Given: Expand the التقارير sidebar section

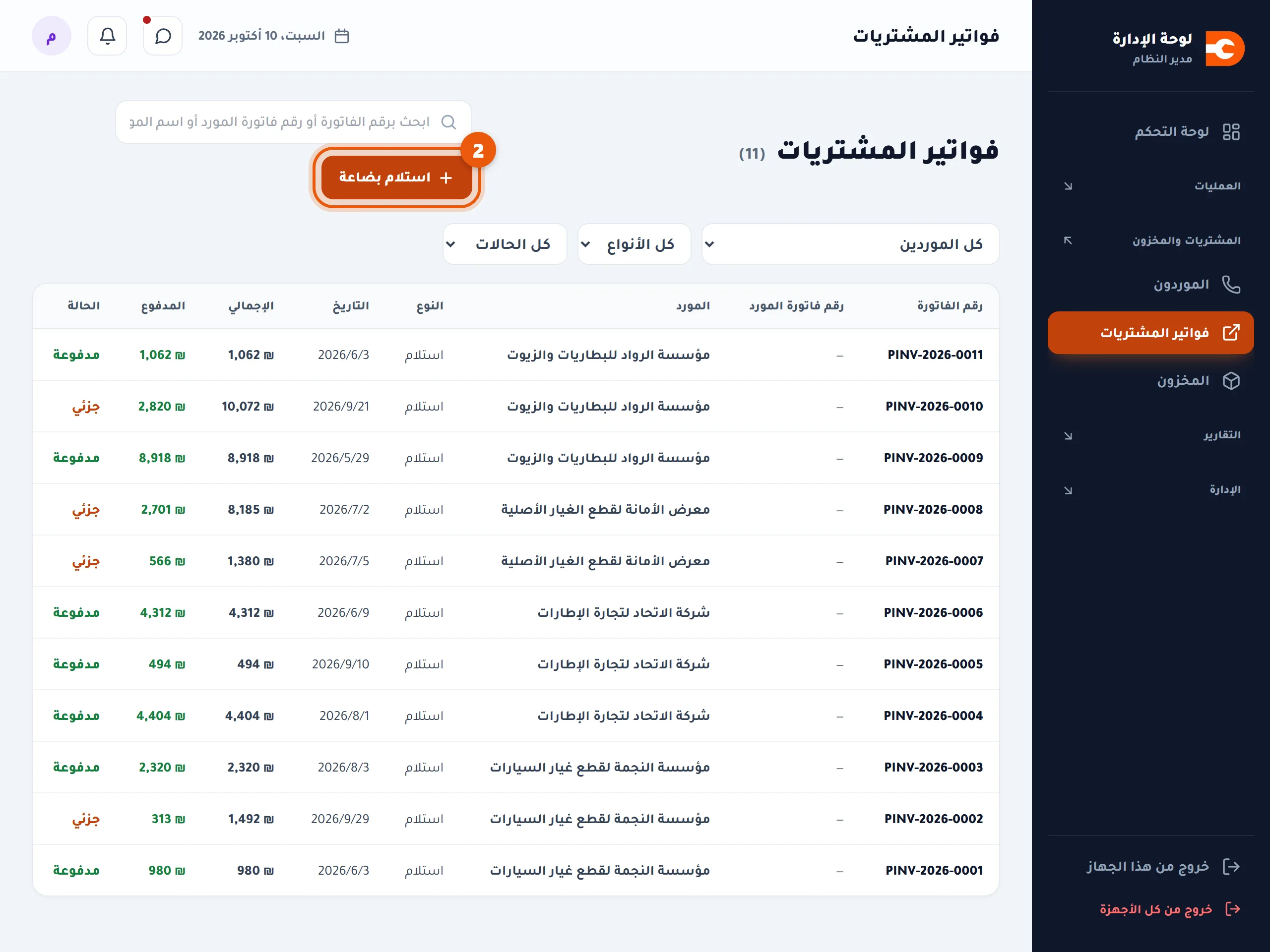Looking at the screenshot, I should click(1150, 435).
